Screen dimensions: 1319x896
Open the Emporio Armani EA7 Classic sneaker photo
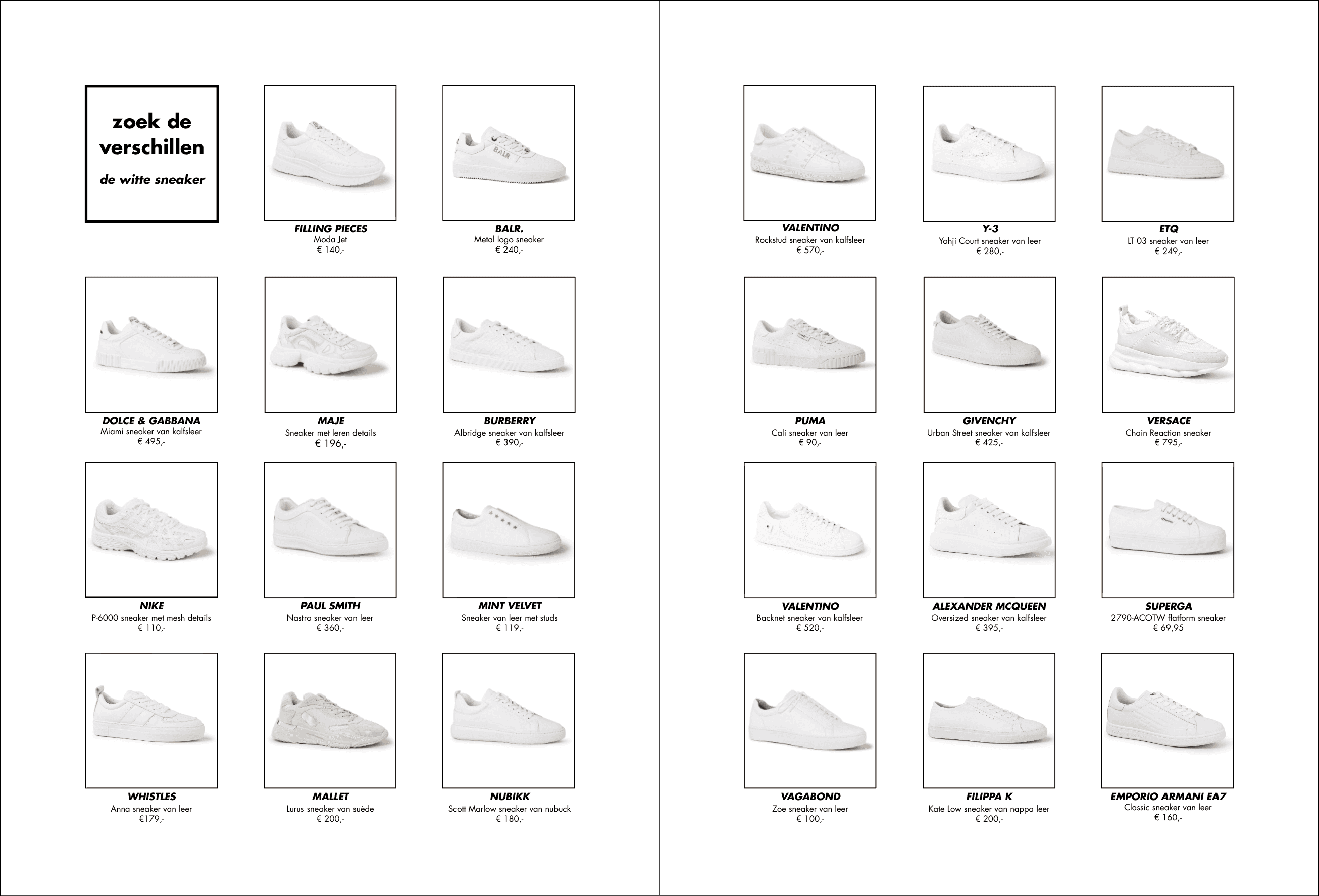(1168, 721)
